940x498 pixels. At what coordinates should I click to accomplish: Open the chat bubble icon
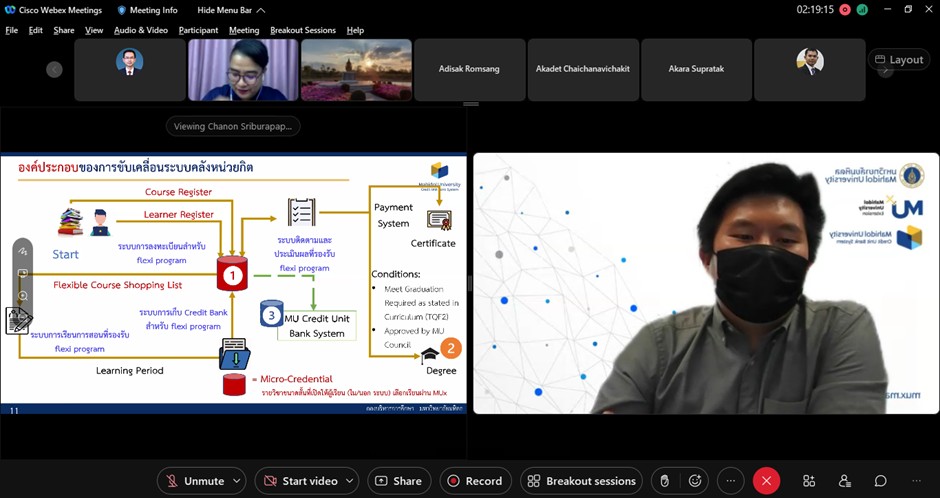pos(881,481)
